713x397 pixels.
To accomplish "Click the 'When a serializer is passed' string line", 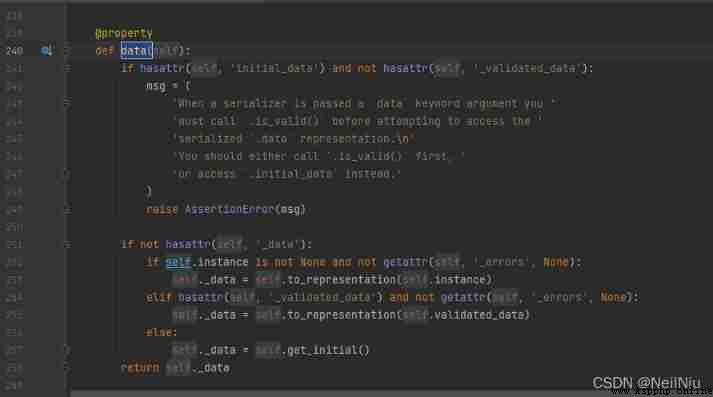I will pos(365,104).
